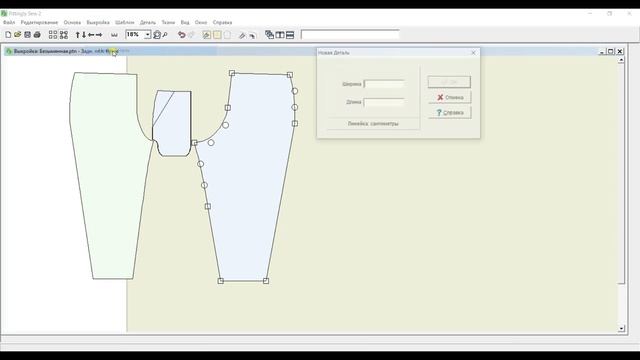This screenshot has width=640, height=360.
Task: Open file with the folder toolbar icon
Action: (18, 35)
